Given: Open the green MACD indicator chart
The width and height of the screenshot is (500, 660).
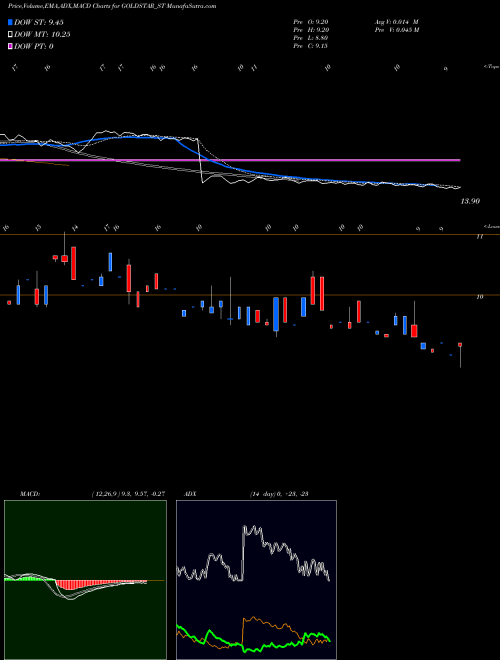Looking at the screenshot, I should (85, 580).
